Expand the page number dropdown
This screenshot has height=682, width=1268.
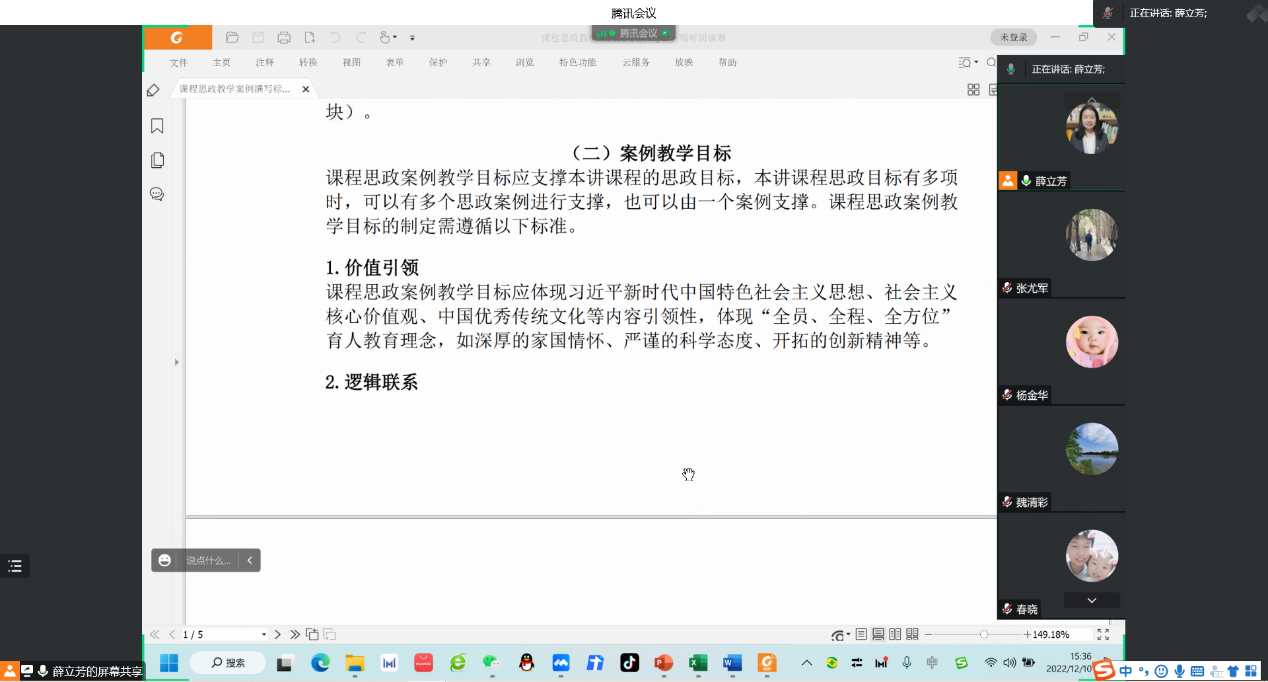(x=264, y=635)
